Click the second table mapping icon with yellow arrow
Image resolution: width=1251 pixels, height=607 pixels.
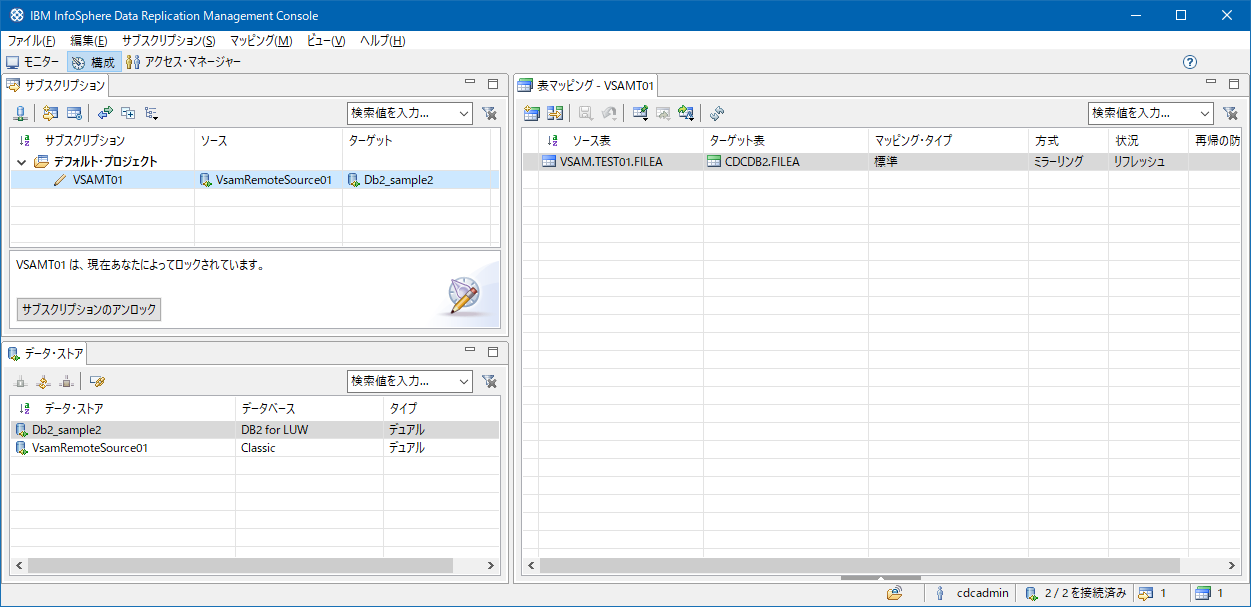(555, 113)
